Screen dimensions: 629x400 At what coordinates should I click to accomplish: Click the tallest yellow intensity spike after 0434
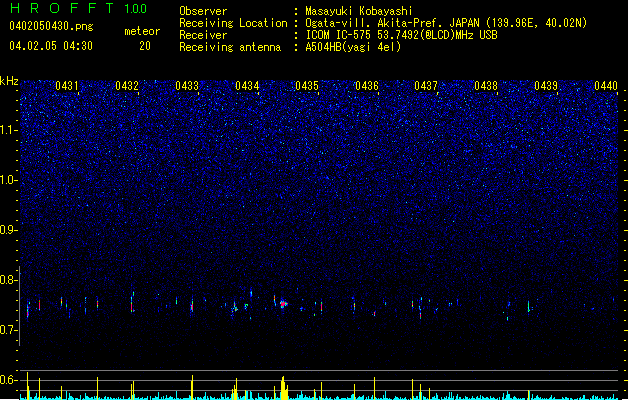coord(283,388)
